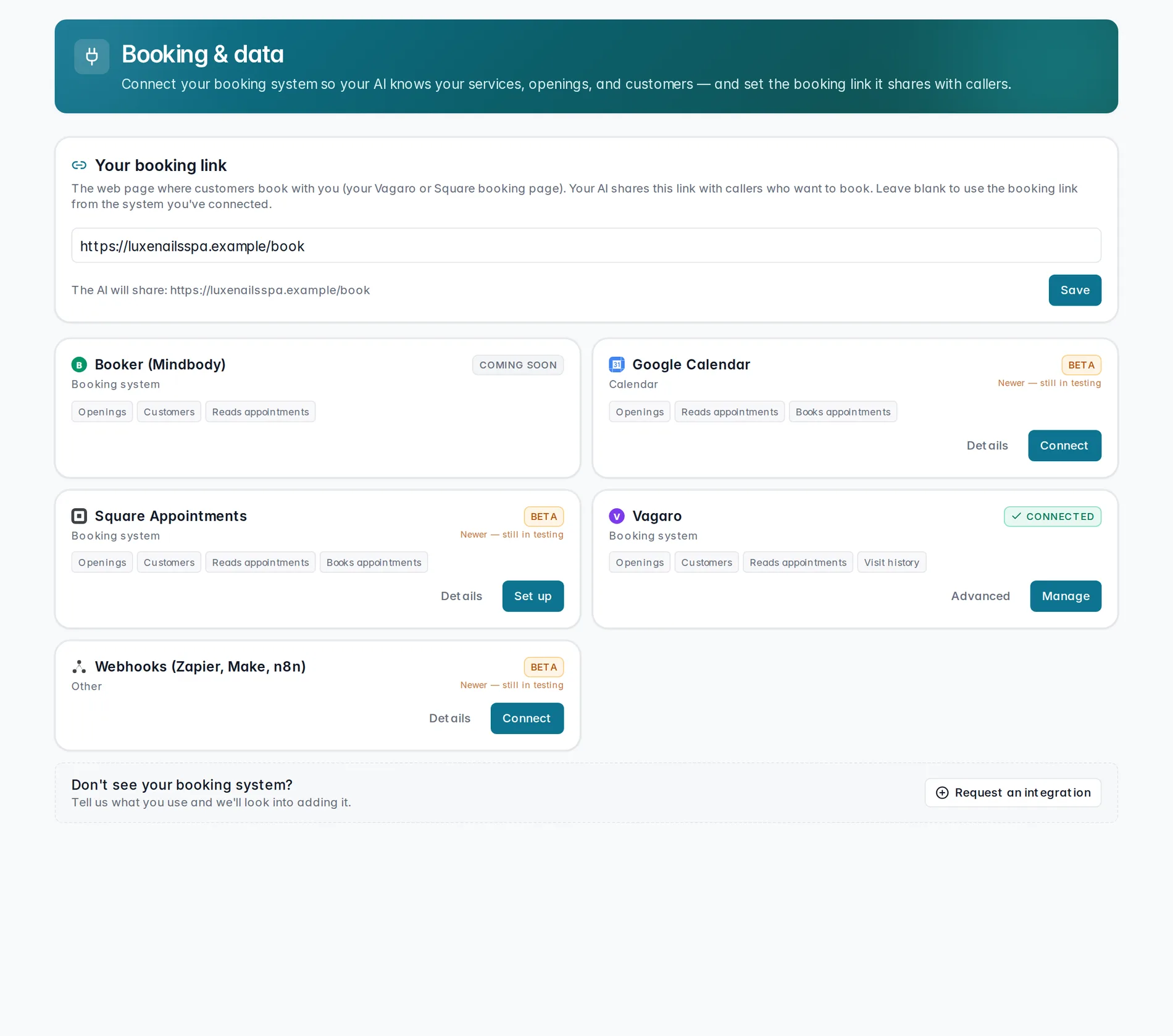Click the Vagaro purple V logo
The image size is (1173, 1036).
point(617,516)
